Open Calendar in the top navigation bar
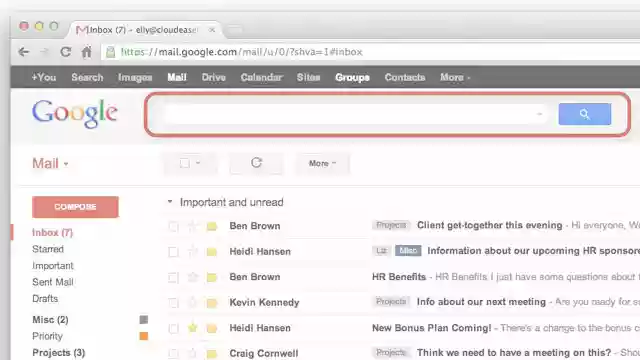 [261, 77]
